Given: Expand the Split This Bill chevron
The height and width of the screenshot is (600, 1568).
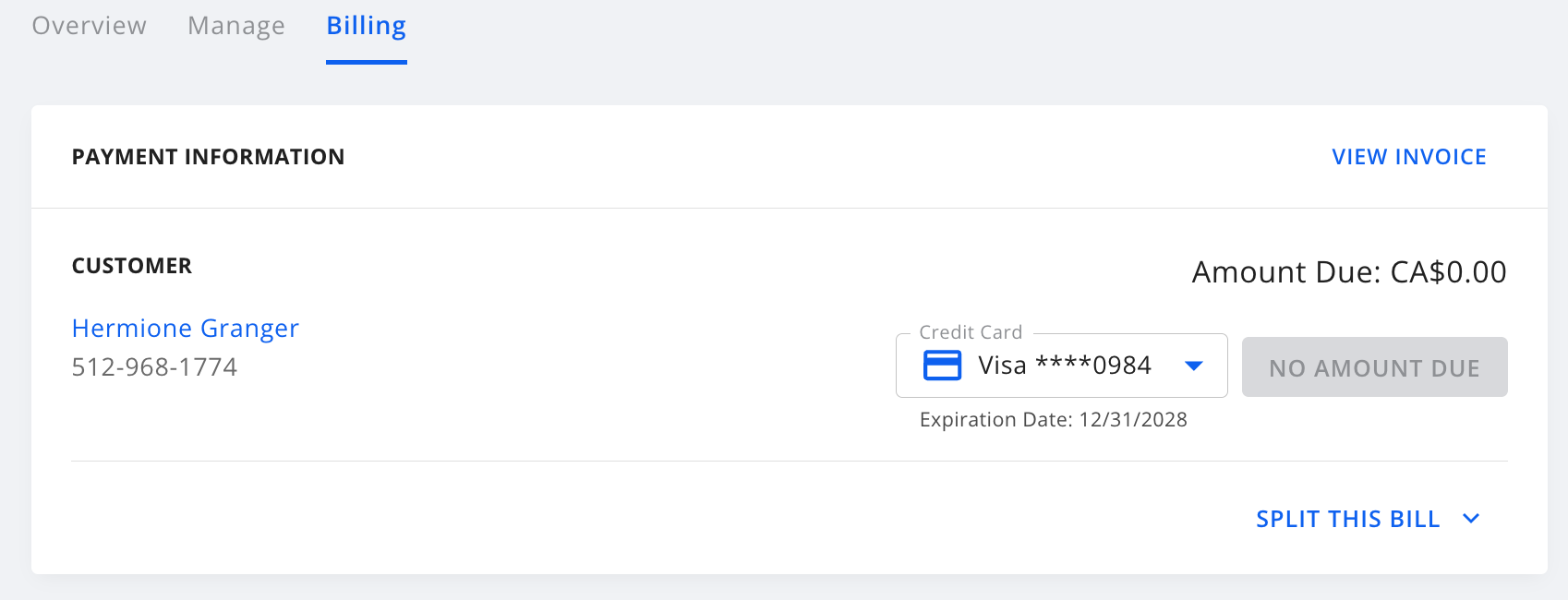Looking at the screenshot, I should (x=1471, y=519).
